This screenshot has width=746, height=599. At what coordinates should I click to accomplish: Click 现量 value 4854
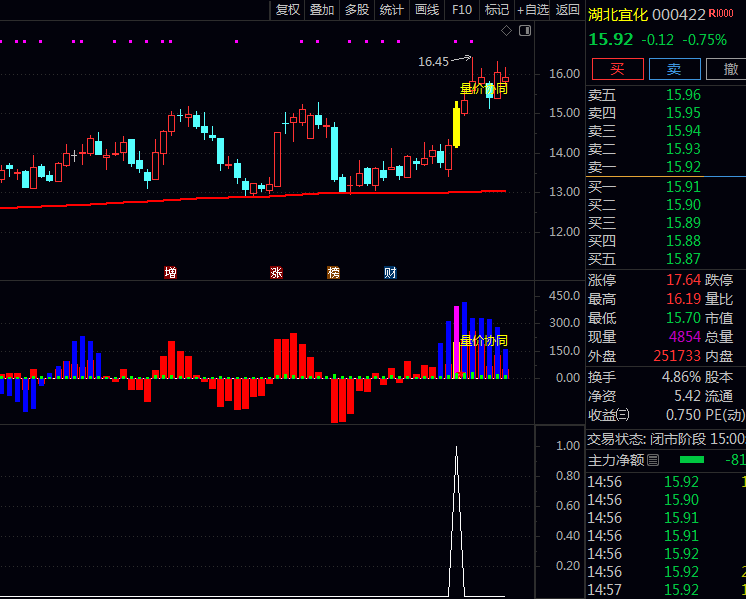pos(685,337)
